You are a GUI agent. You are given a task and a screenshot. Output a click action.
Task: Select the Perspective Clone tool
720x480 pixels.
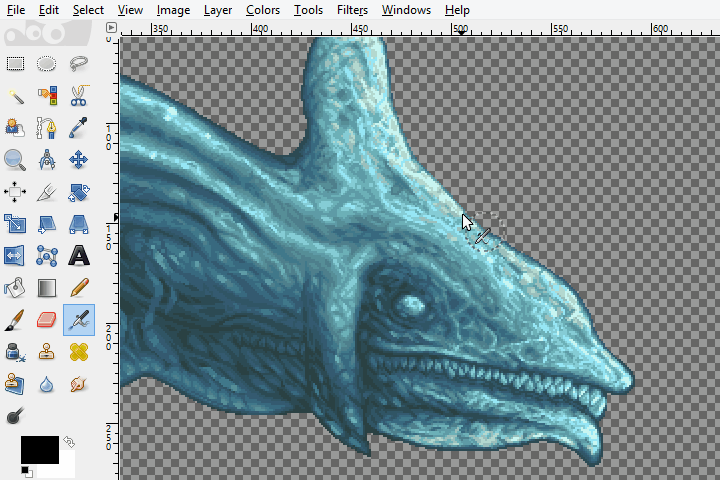point(15,384)
